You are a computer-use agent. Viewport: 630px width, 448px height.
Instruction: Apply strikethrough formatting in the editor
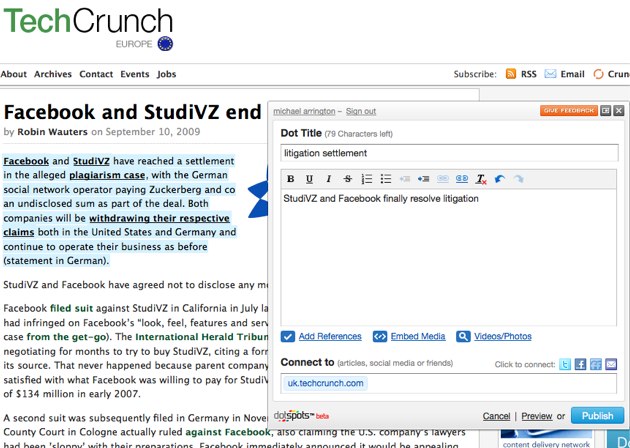tap(348, 179)
